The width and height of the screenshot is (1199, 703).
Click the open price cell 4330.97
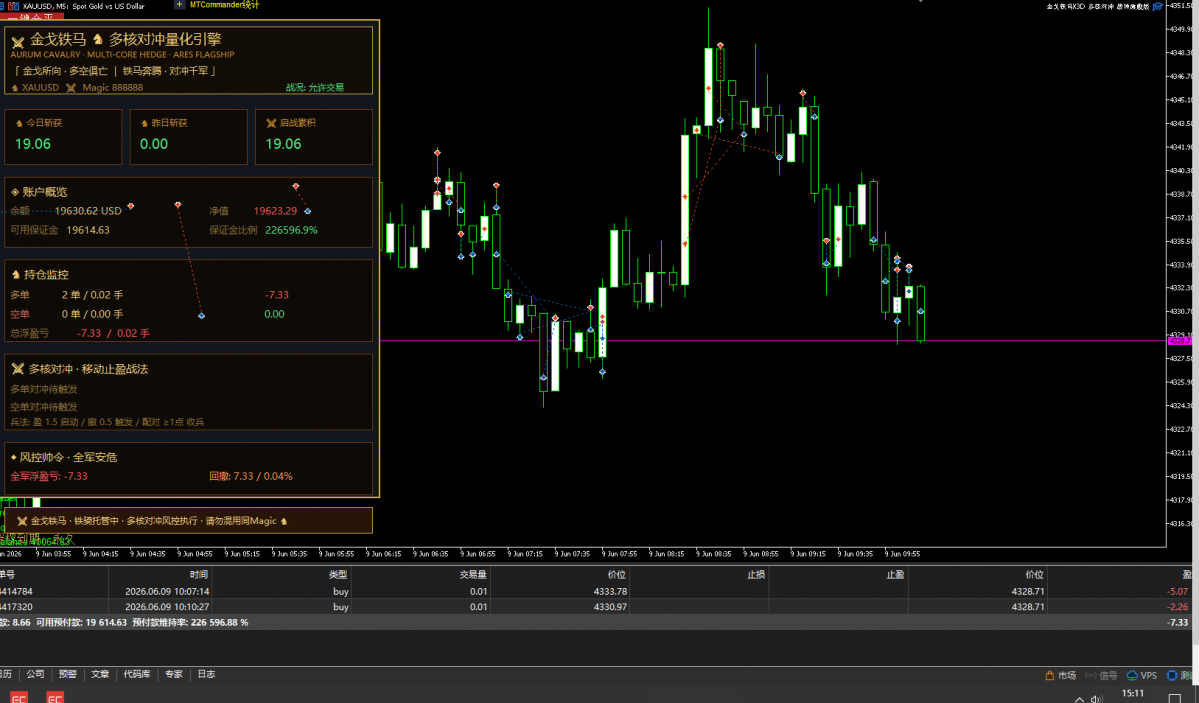pos(610,607)
